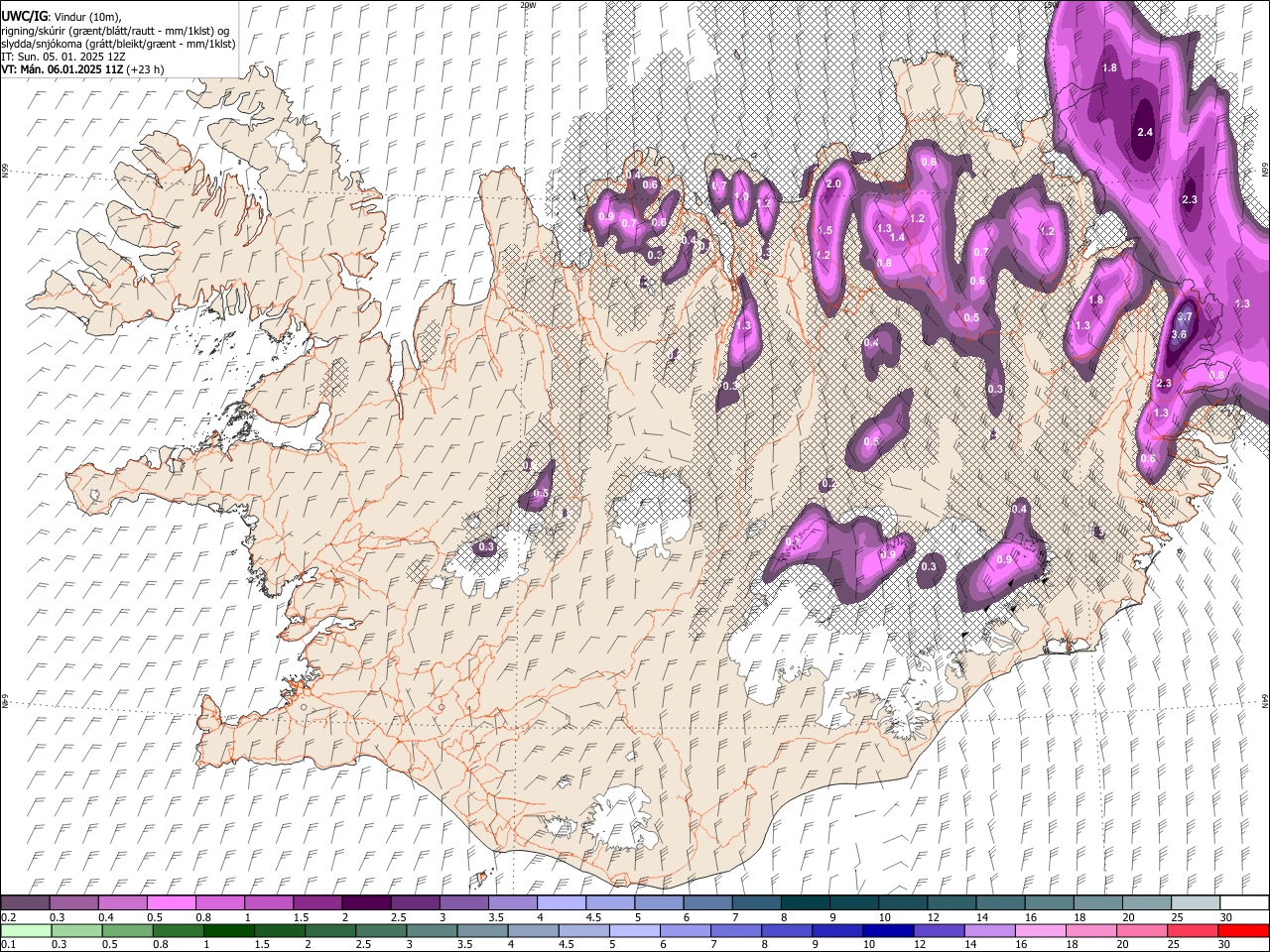The image size is (1270, 952).
Task: Click the 'rigning/skúrir' legend description line
Action: (115, 31)
